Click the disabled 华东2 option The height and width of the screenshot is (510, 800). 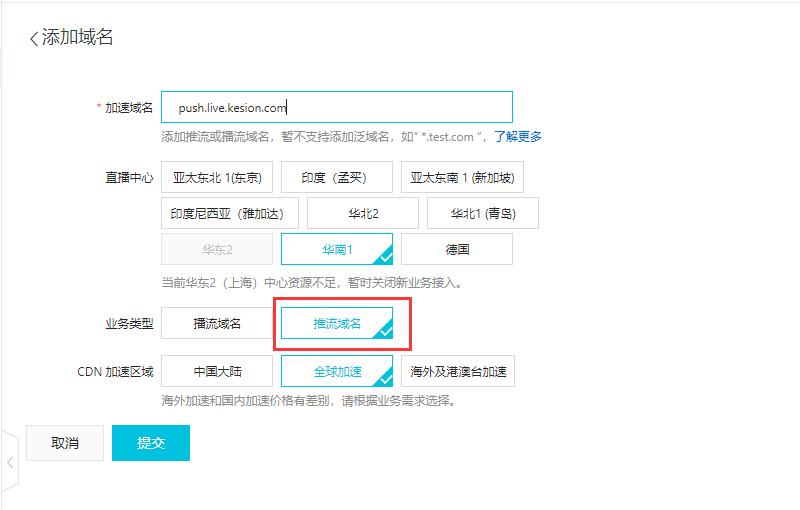(x=217, y=249)
